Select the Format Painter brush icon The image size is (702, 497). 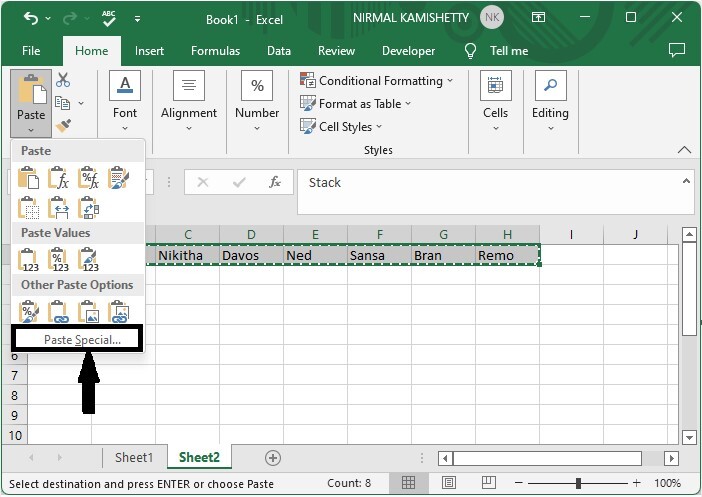tap(63, 126)
